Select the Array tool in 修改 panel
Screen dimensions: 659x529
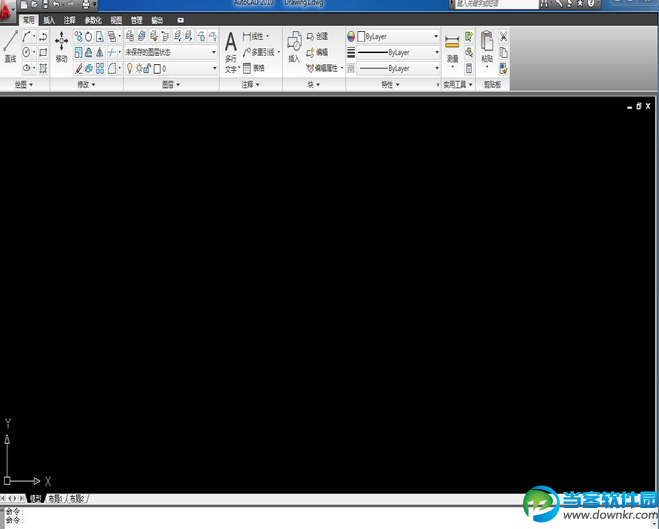pos(100,68)
